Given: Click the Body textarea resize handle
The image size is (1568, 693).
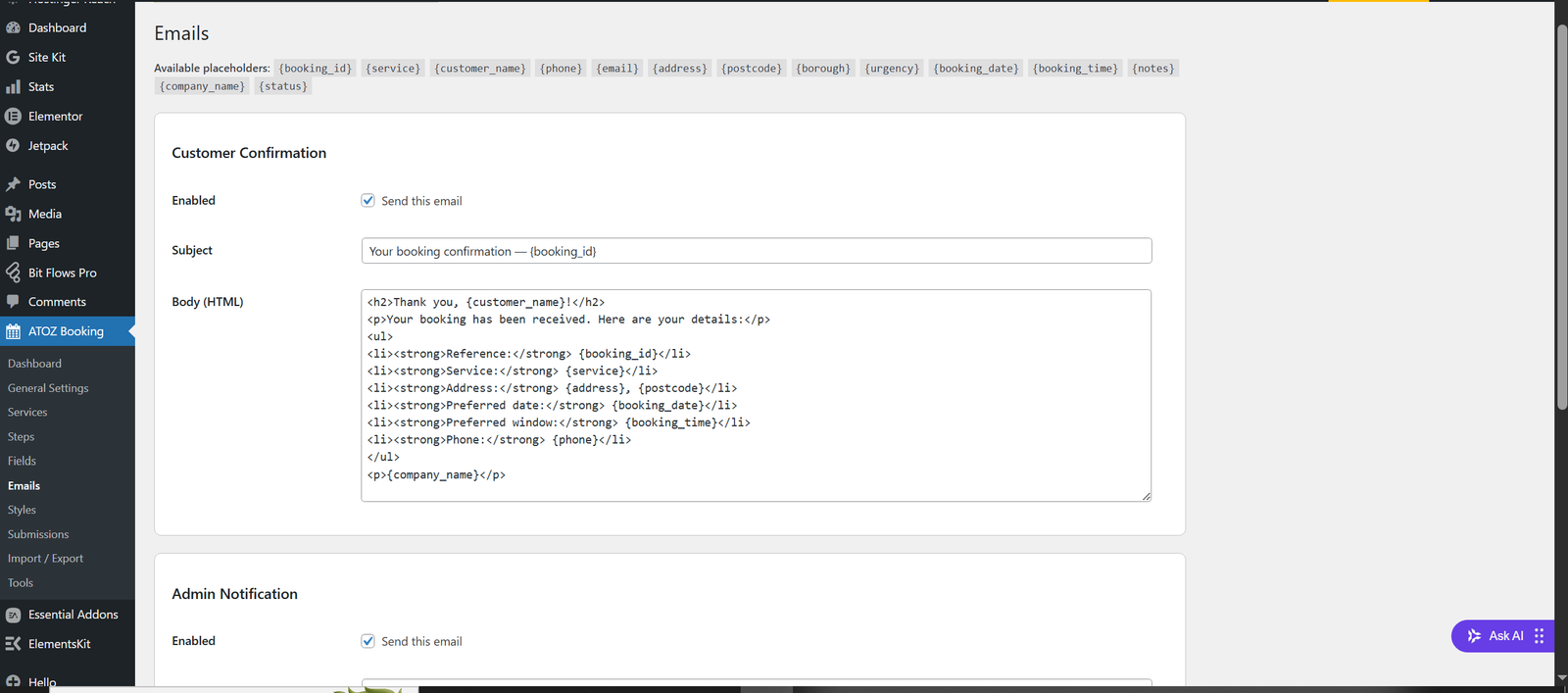Looking at the screenshot, I should (x=1146, y=496).
